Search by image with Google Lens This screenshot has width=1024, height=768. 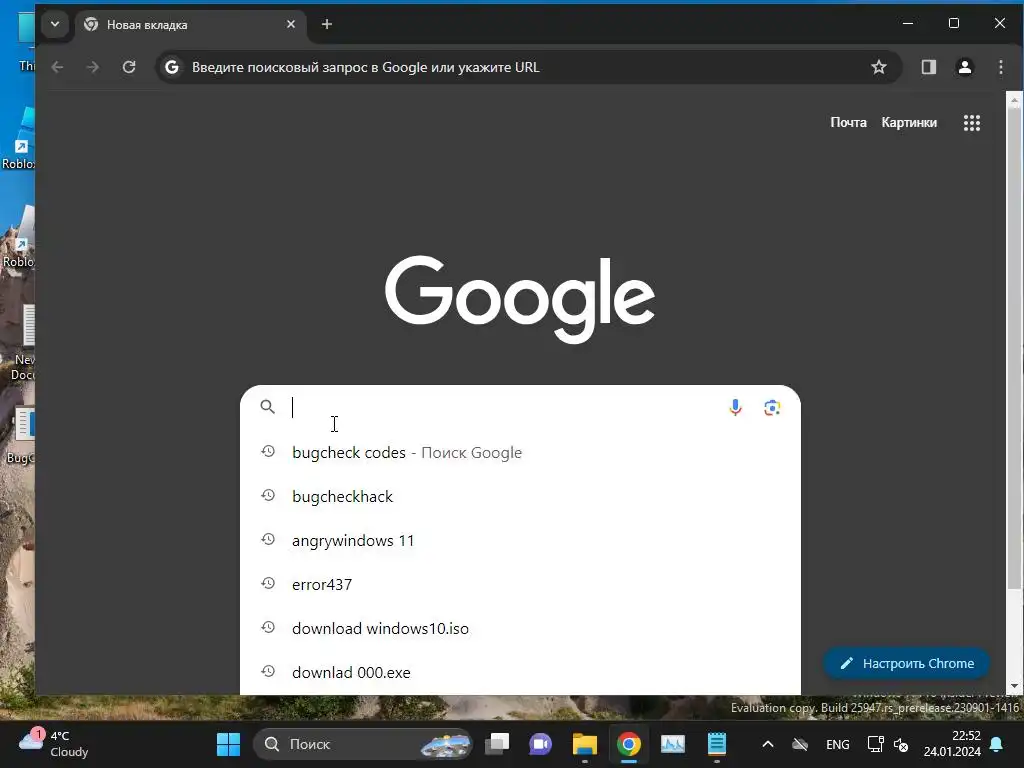[772, 408]
